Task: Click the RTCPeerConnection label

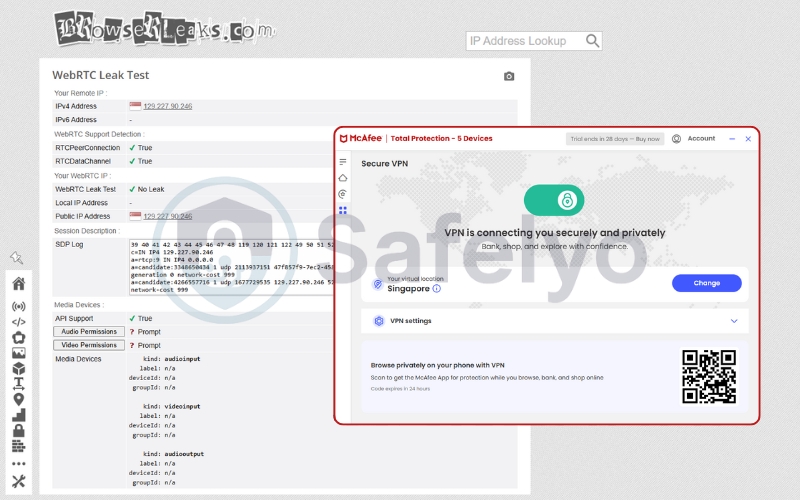Action: (88, 148)
